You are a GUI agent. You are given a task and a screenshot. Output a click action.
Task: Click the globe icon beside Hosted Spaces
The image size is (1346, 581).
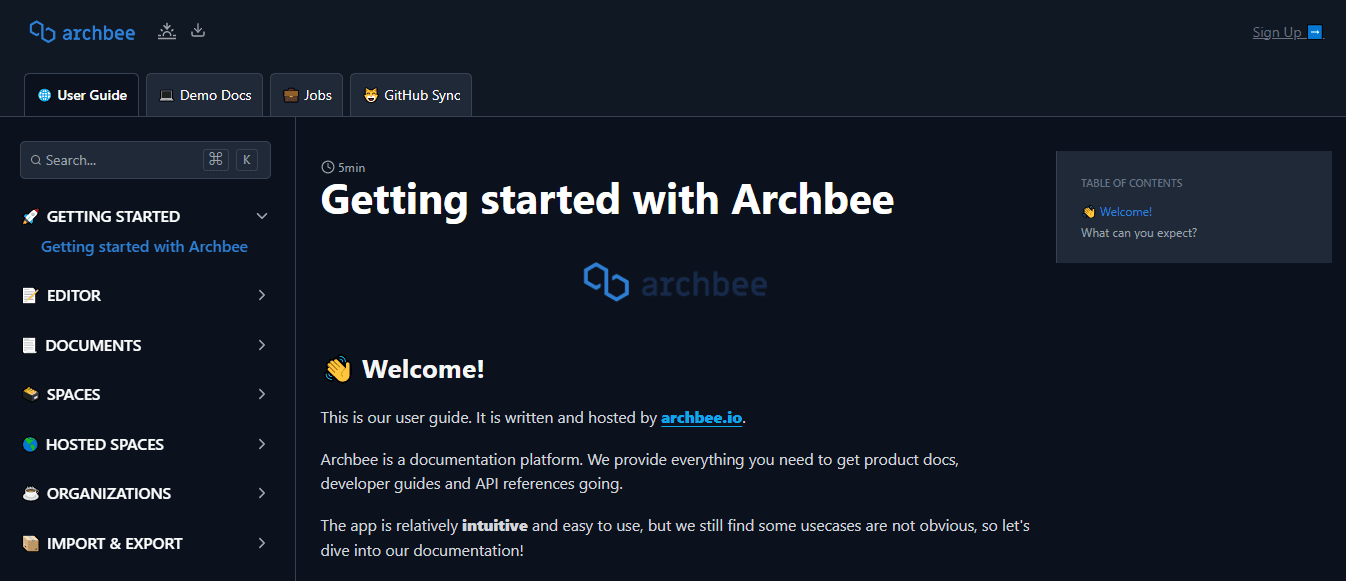[x=30, y=445]
